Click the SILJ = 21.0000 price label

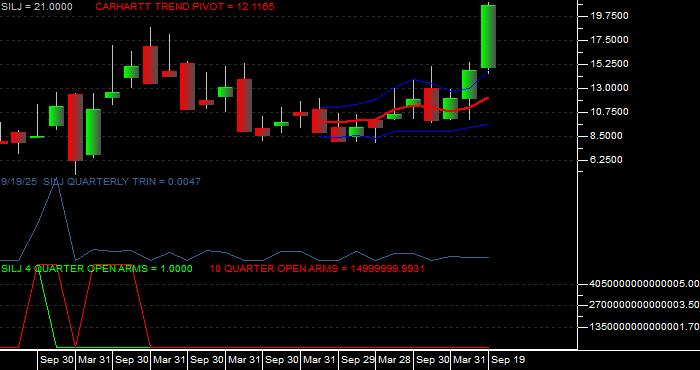click(x=37, y=7)
